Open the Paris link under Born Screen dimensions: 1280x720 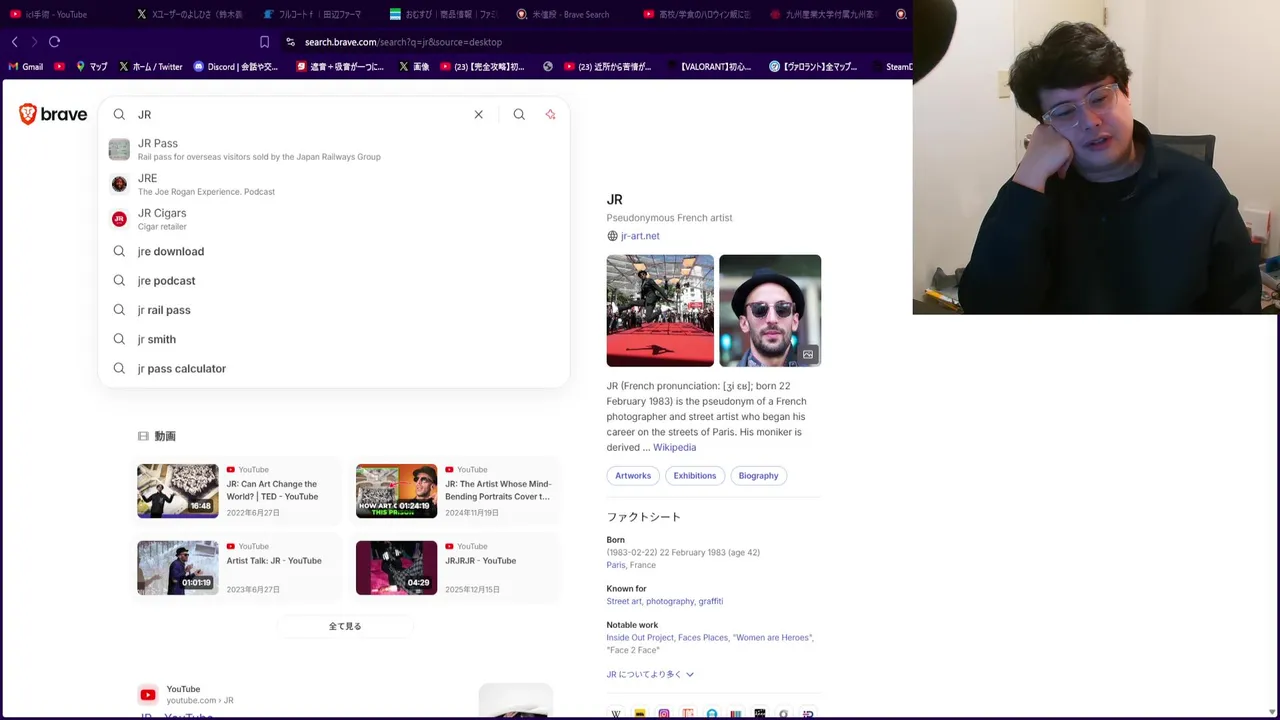pyautogui.click(x=615, y=565)
